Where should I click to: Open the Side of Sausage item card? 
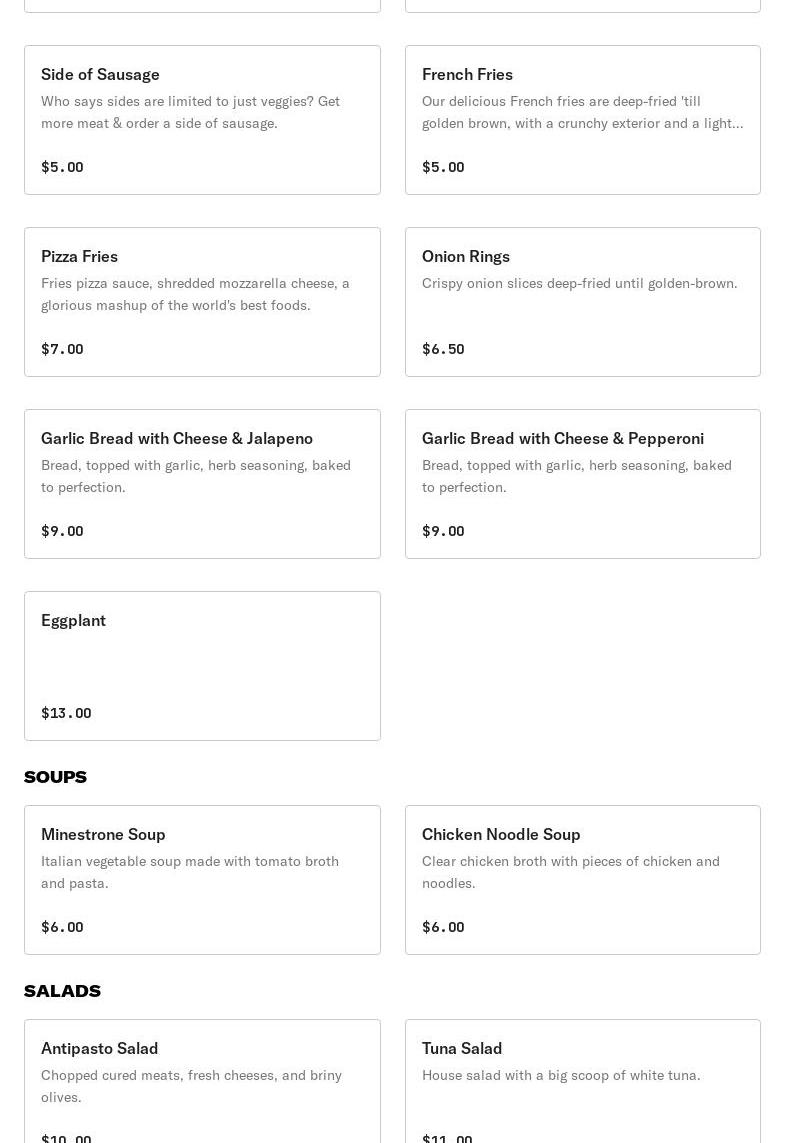point(202,120)
